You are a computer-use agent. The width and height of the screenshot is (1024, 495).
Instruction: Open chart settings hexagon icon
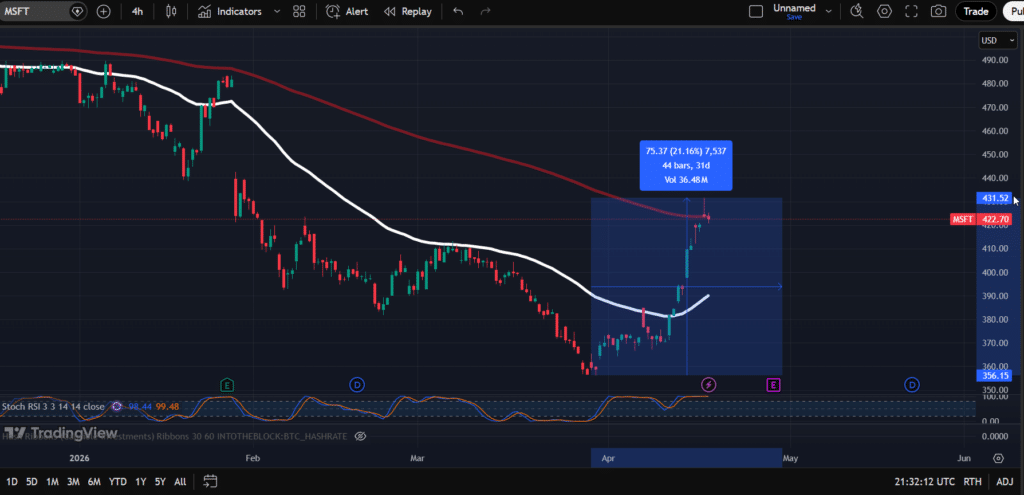click(x=884, y=12)
